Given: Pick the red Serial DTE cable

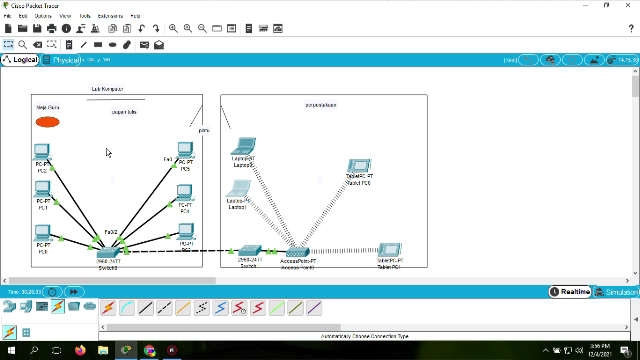Looking at the screenshot, I should [258, 308].
